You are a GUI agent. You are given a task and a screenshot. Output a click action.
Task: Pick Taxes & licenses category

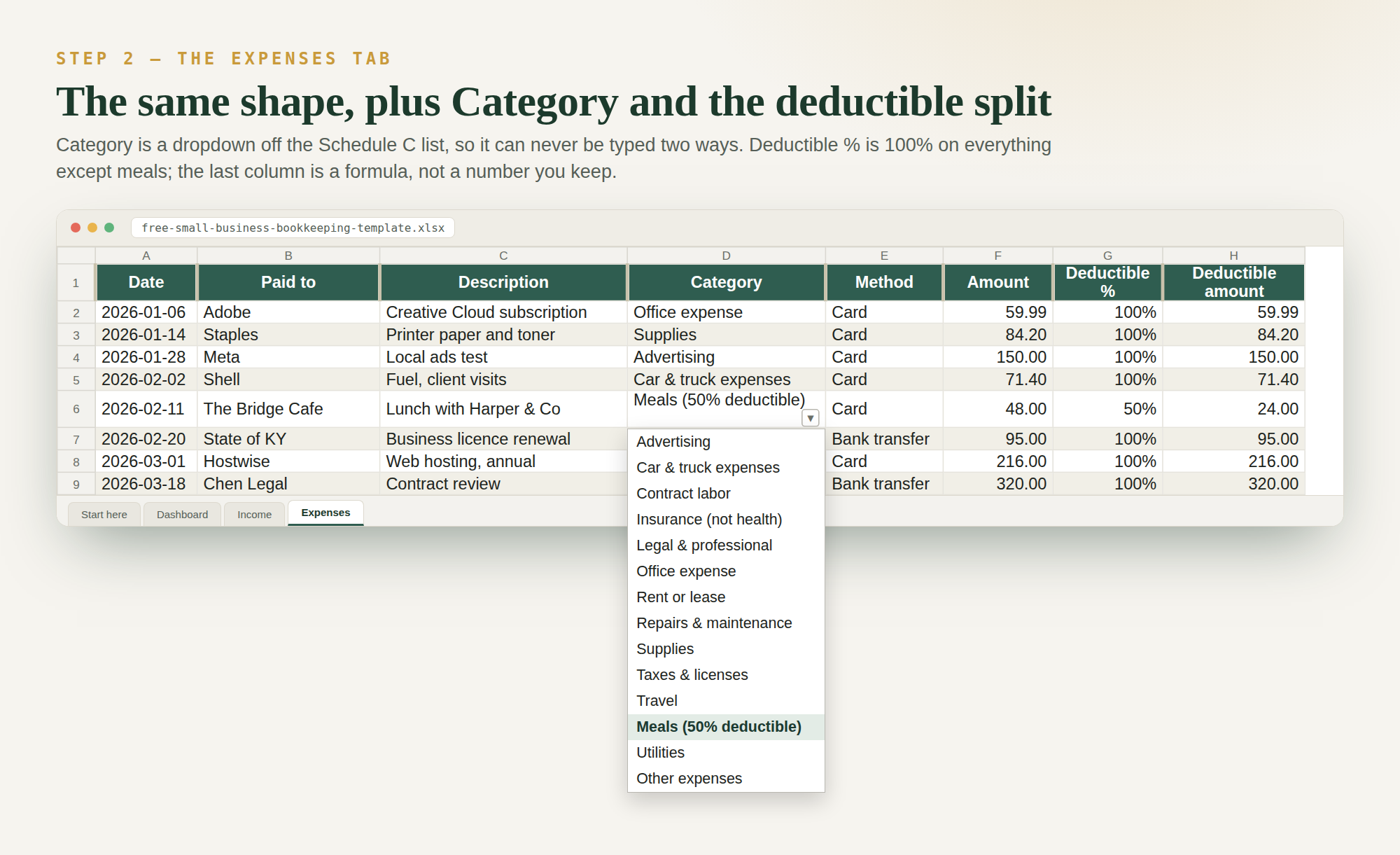(x=726, y=675)
